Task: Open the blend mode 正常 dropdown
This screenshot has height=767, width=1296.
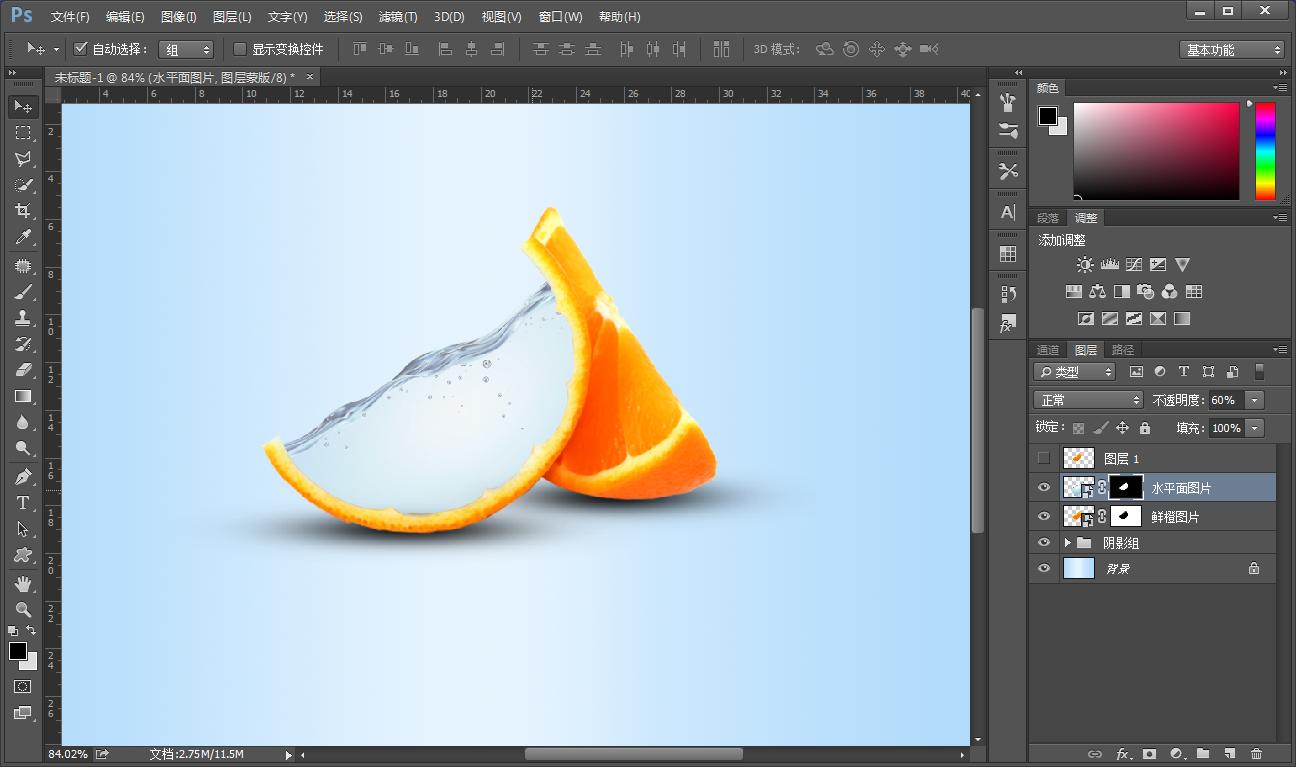Action: 1088,400
